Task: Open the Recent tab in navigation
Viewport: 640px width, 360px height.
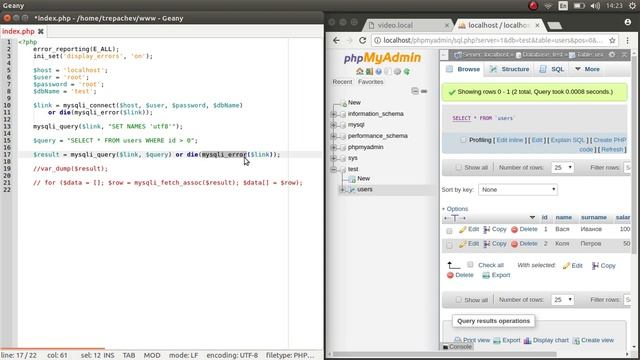Action: (x=342, y=82)
